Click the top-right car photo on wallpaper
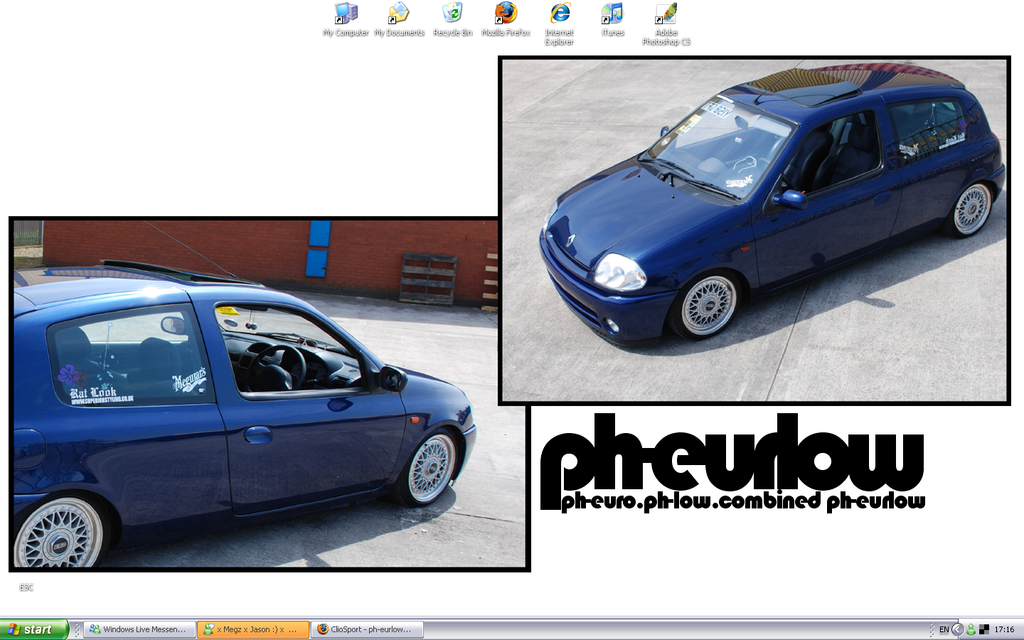 pyautogui.click(x=754, y=230)
